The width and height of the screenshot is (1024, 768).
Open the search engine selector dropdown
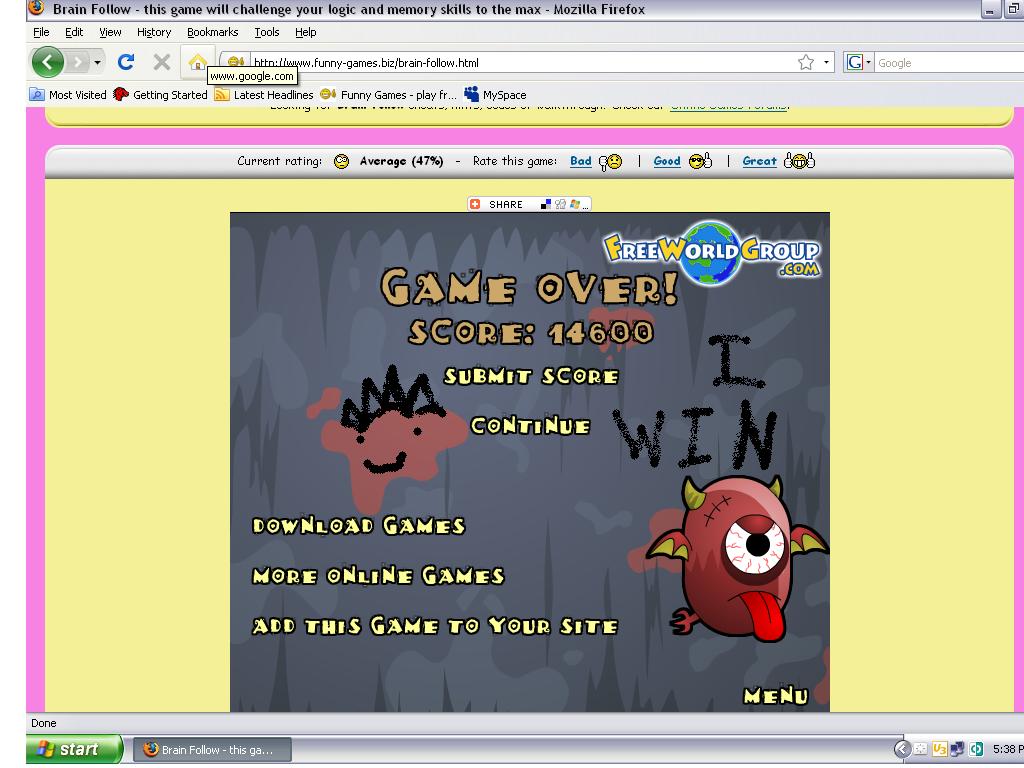pos(858,63)
